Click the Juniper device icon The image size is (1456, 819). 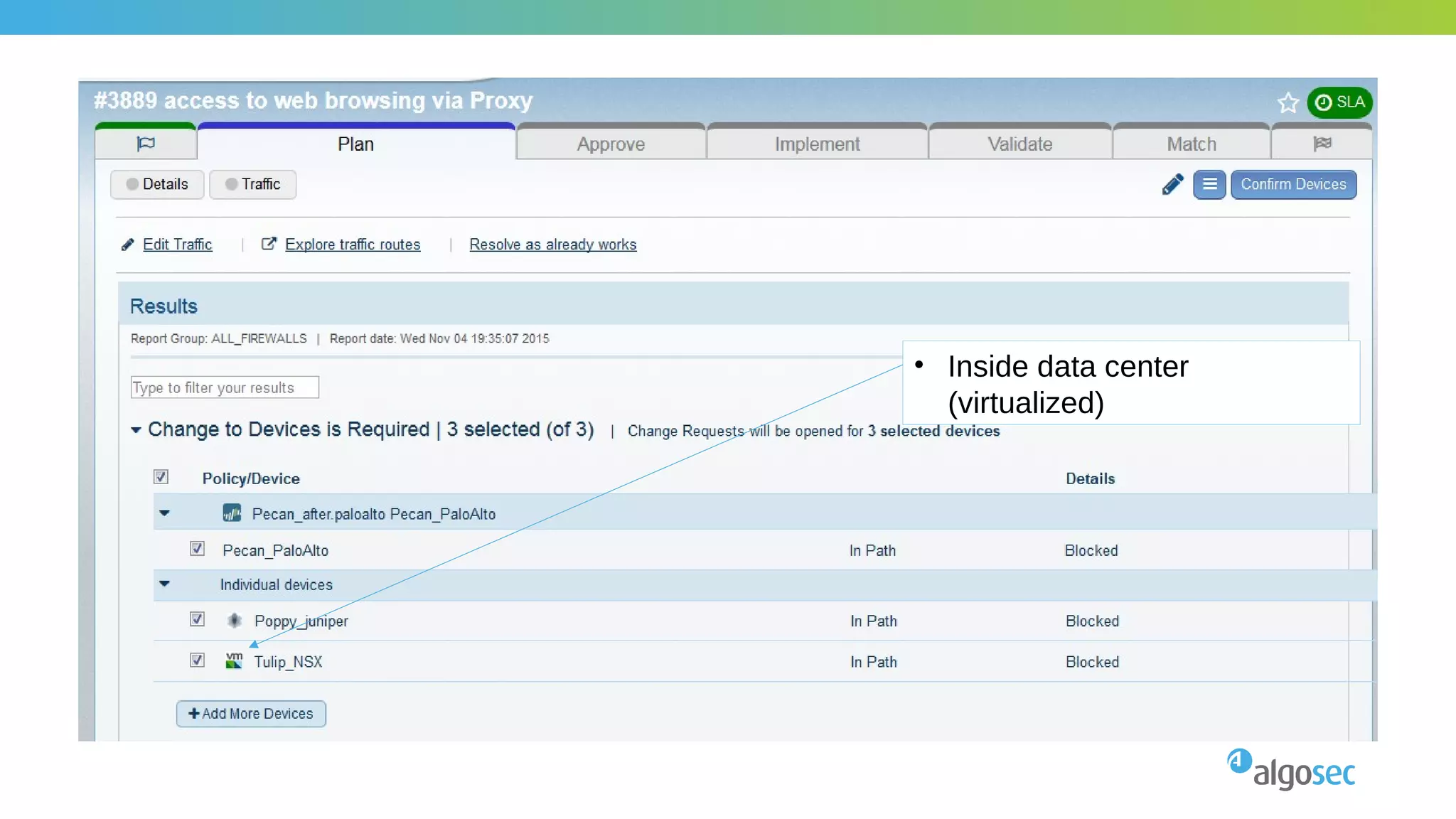click(234, 621)
